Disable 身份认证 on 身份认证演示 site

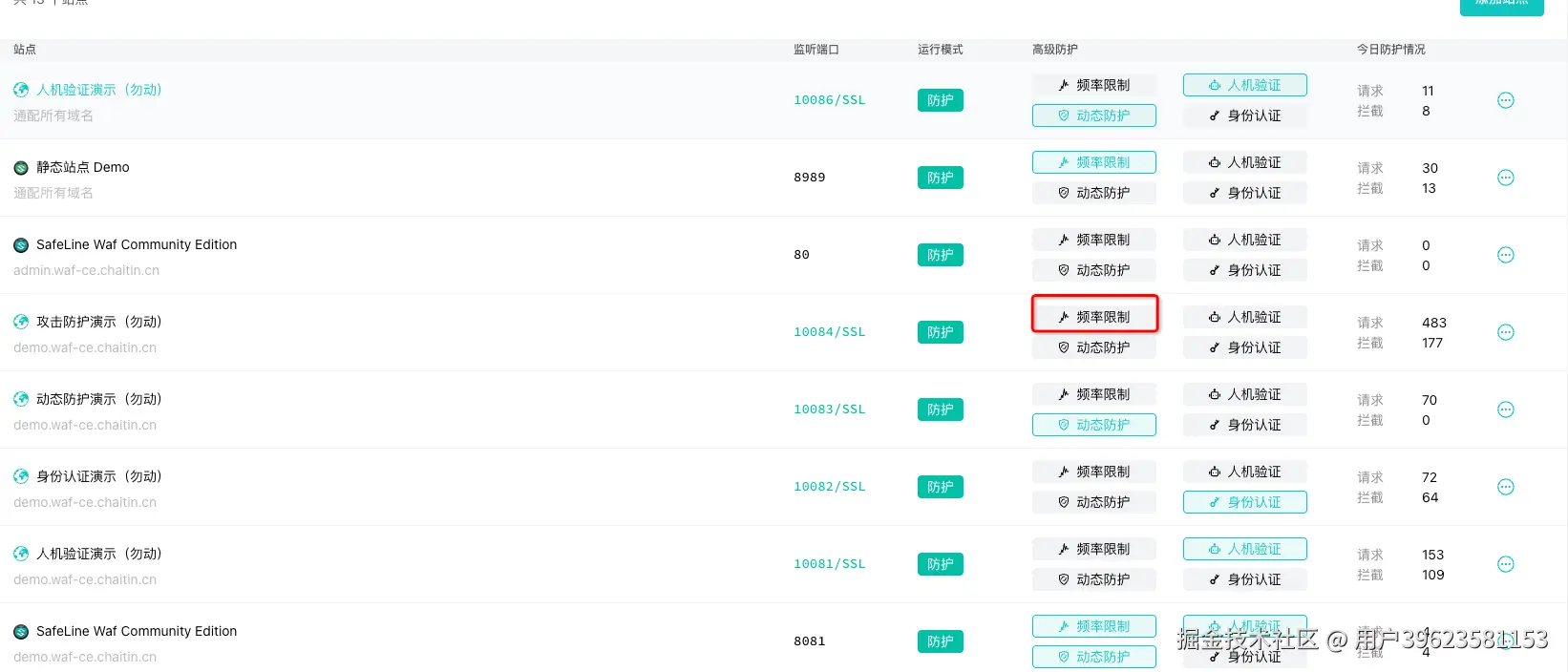(1245, 502)
